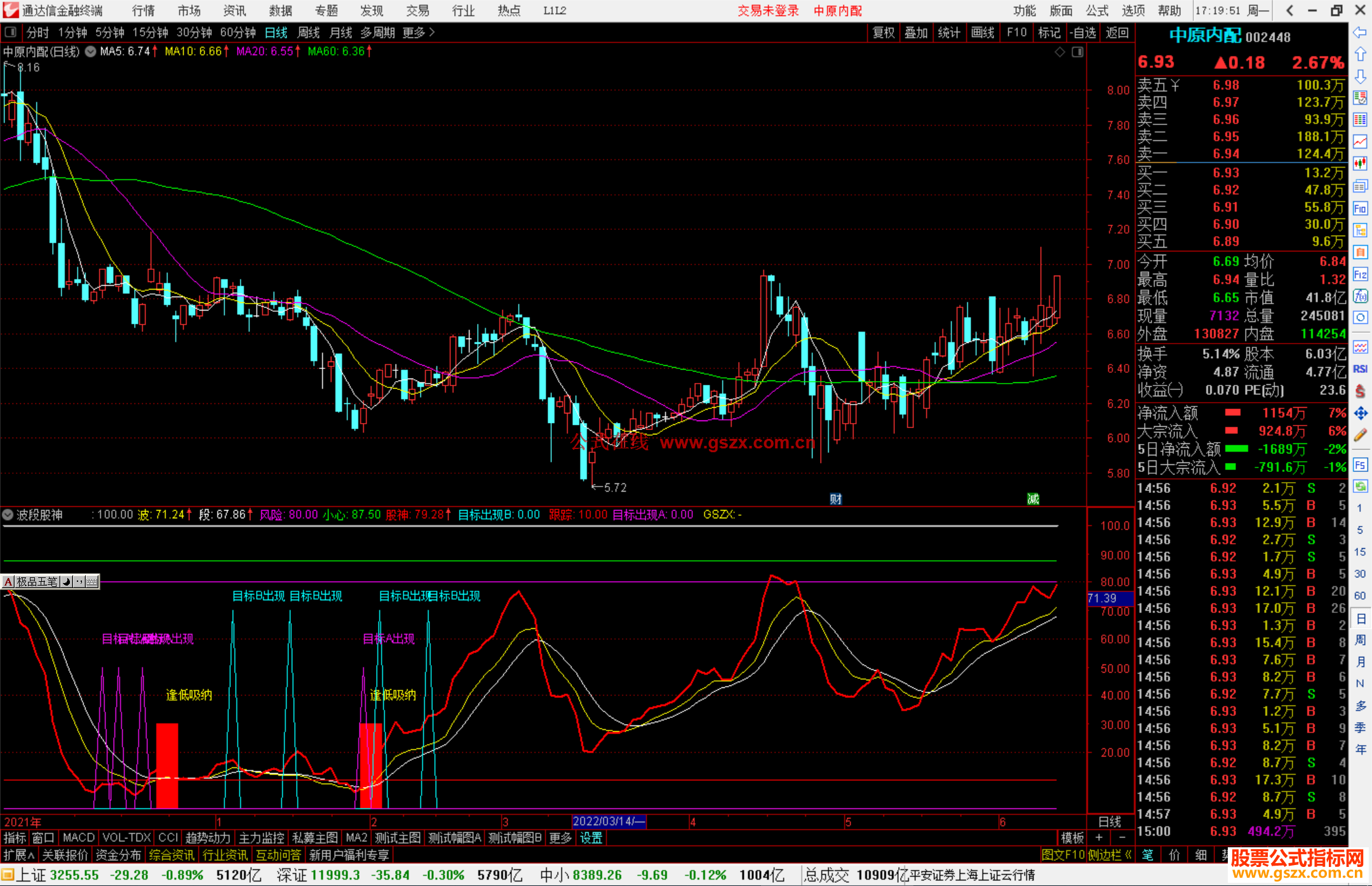
Task: Click the 2022/03/14 date marker on time axis
Action: (609, 821)
